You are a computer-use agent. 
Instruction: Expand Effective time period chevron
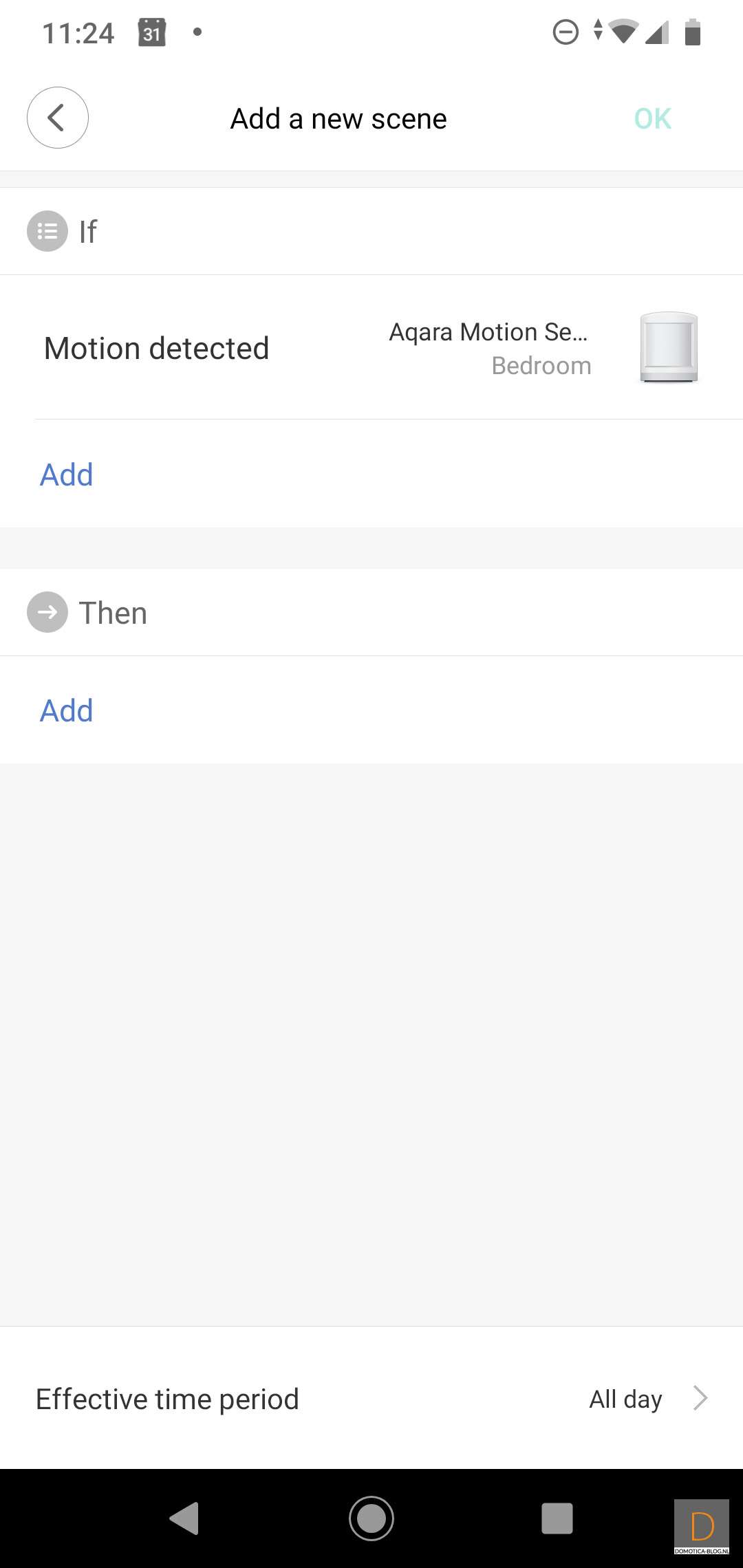pos(700,1398)
